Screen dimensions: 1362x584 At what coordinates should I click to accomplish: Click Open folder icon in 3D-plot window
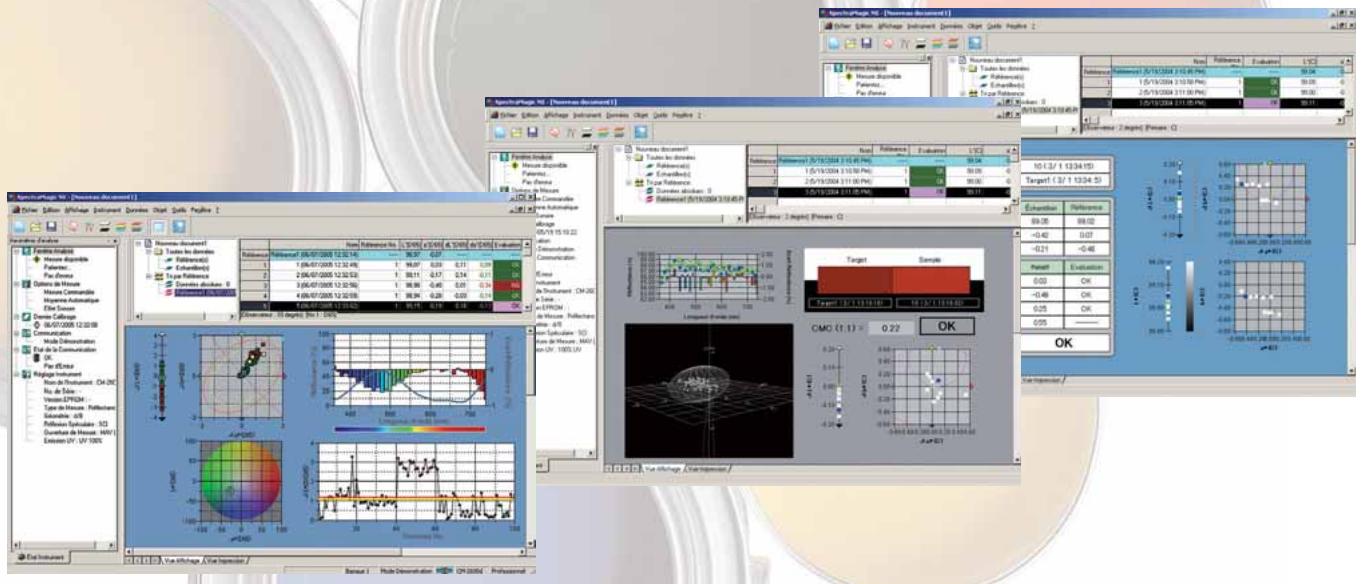[x=515, y=132]
